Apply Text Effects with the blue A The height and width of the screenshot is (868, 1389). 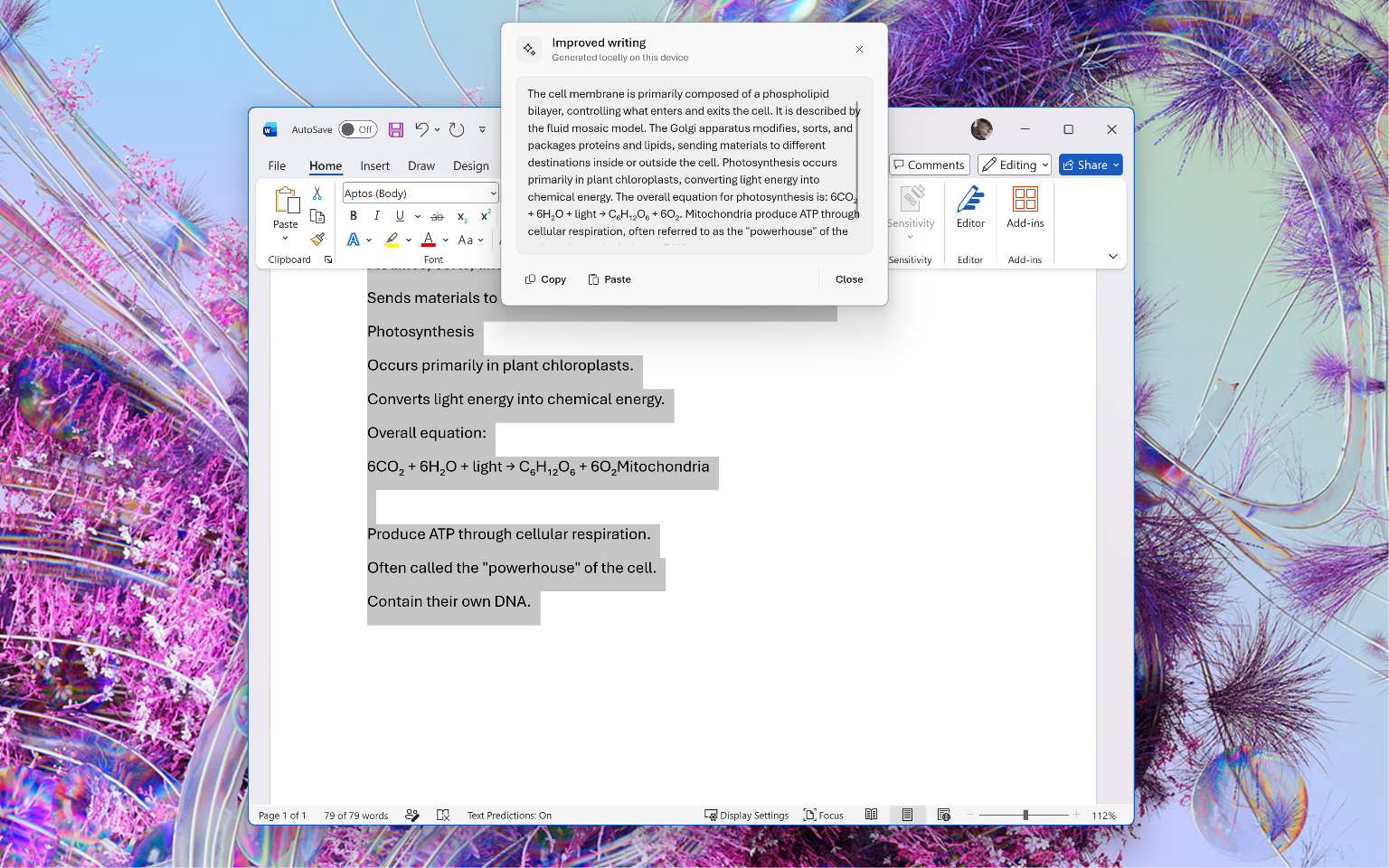pyautogui.click(x=354, y=240)
